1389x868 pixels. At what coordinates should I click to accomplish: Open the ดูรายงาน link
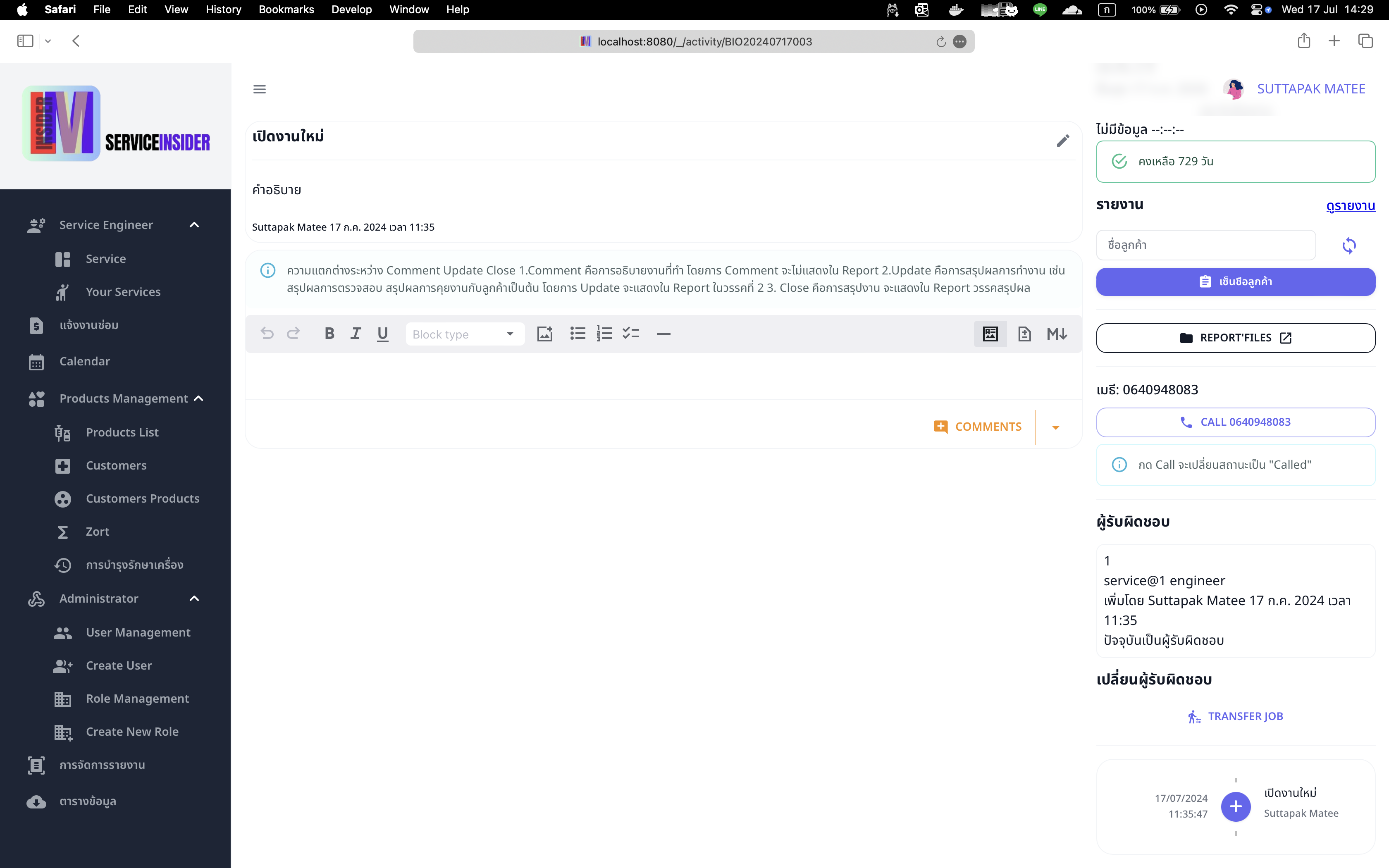click(1350, 205)
